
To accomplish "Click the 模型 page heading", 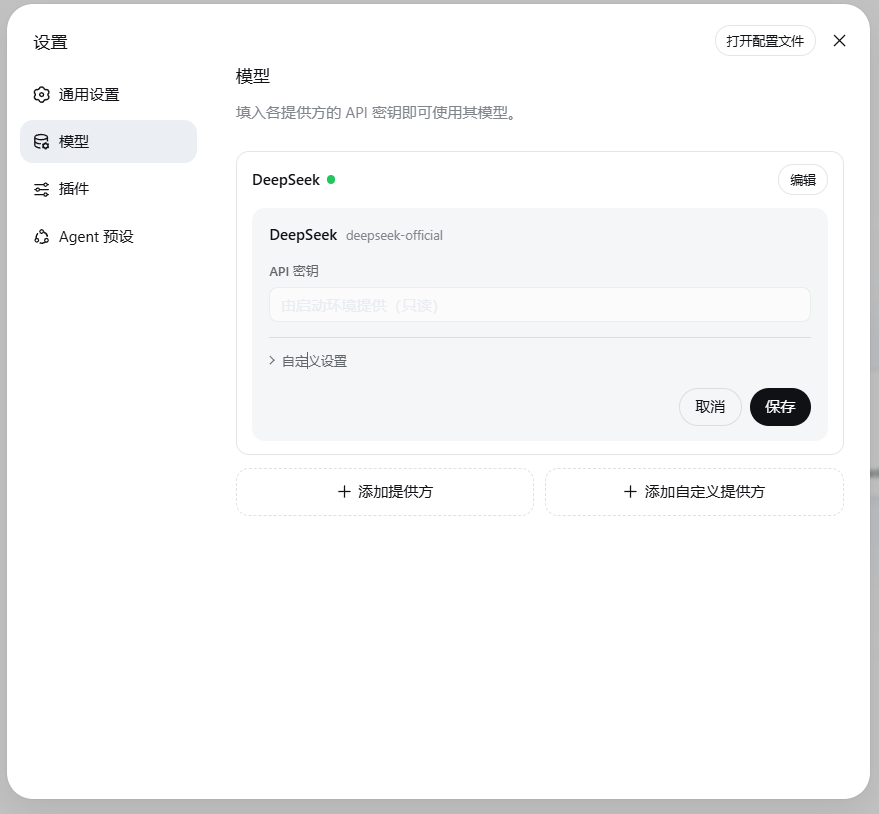I will pyautogui.click(x=253, y=76).
